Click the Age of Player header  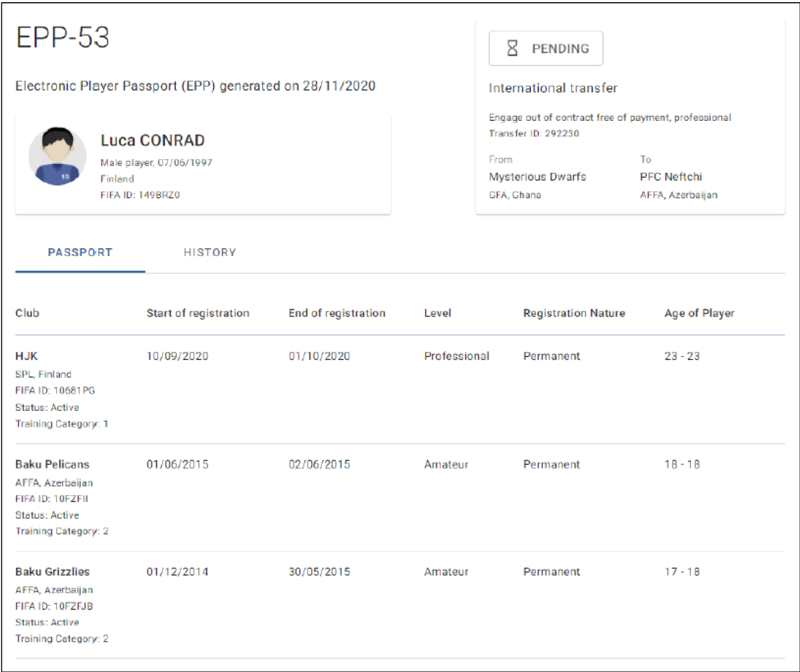tap(699, 313)
